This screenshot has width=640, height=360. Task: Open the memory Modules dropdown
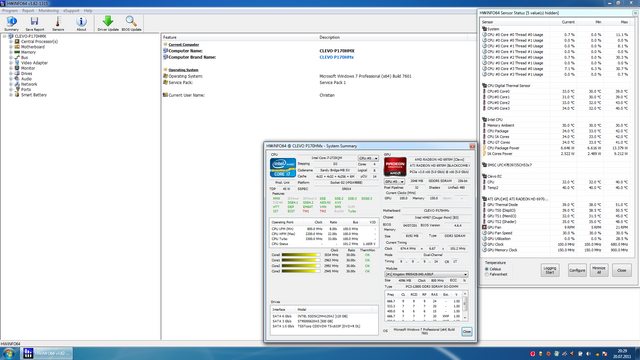[426, 274]
